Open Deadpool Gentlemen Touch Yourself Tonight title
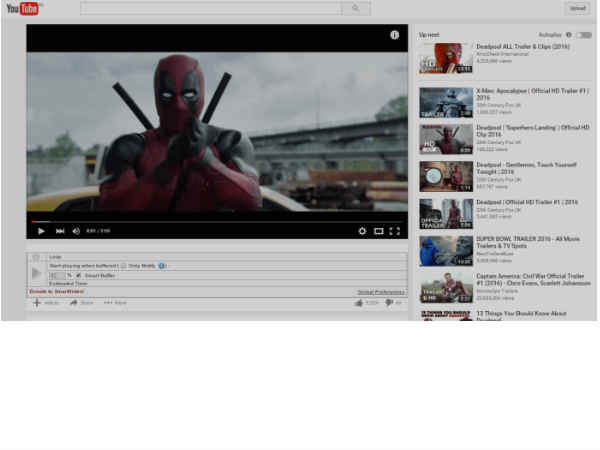Viewport: 600px width, 450px height. pyautogui.click(x=526, y=168)
